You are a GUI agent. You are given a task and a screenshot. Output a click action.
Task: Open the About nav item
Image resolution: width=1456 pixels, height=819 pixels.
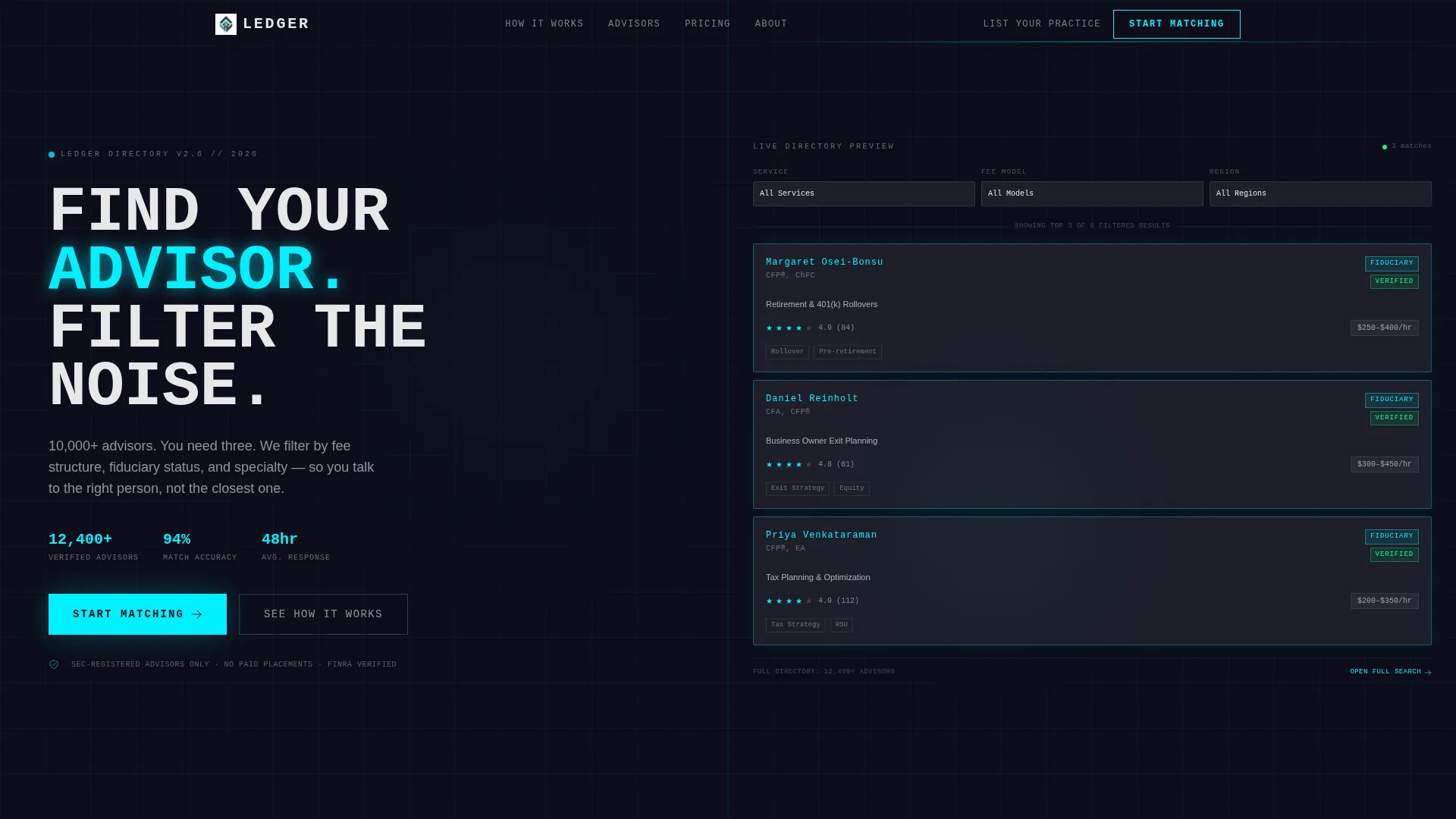pos(771,24)
